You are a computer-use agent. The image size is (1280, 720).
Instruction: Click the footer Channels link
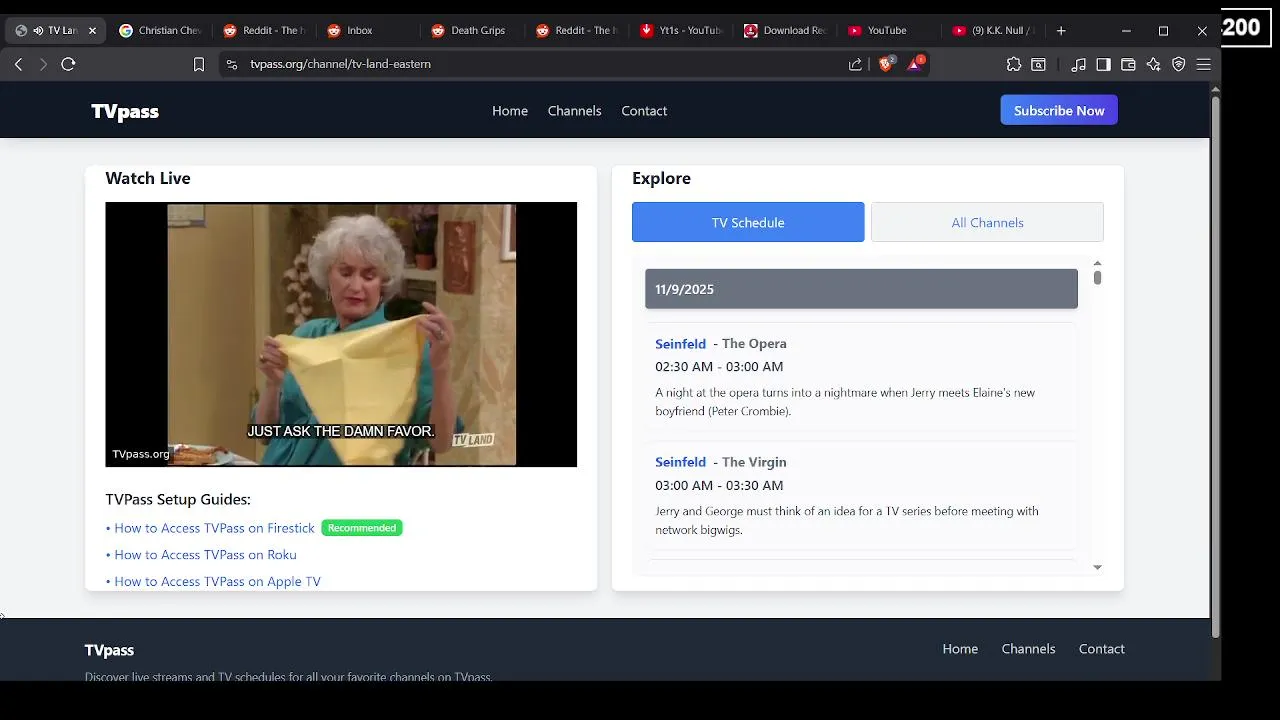click(x=1028, y=649)
